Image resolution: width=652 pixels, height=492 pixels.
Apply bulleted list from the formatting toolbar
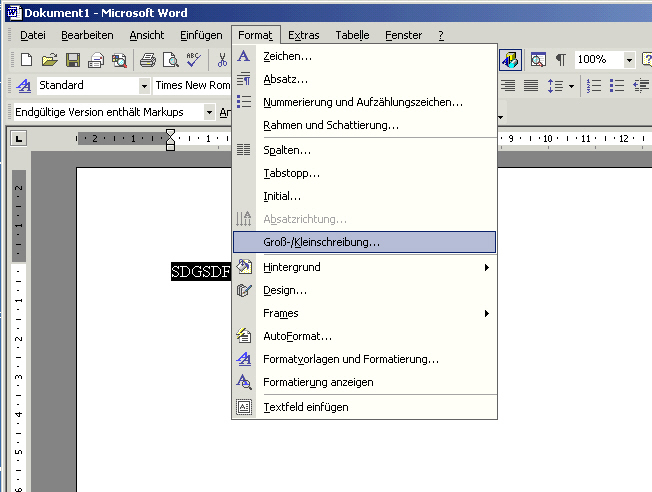[x=617, y=86]
